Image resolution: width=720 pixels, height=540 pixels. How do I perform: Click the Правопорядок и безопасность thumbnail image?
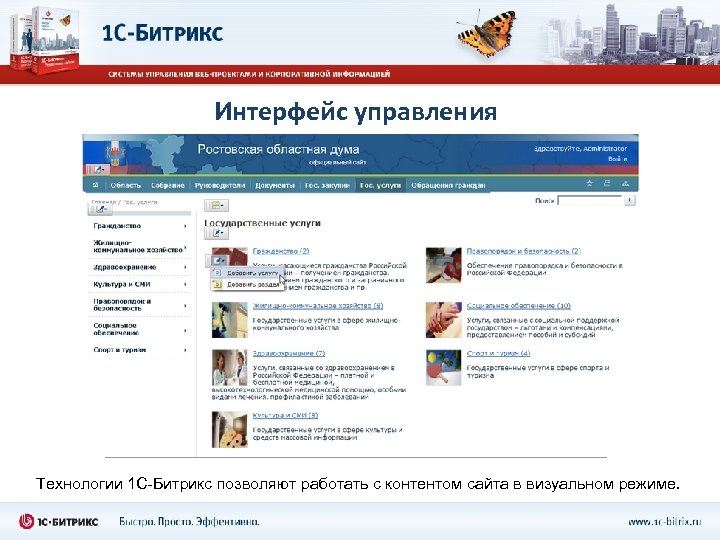click(x=444, y=265)
